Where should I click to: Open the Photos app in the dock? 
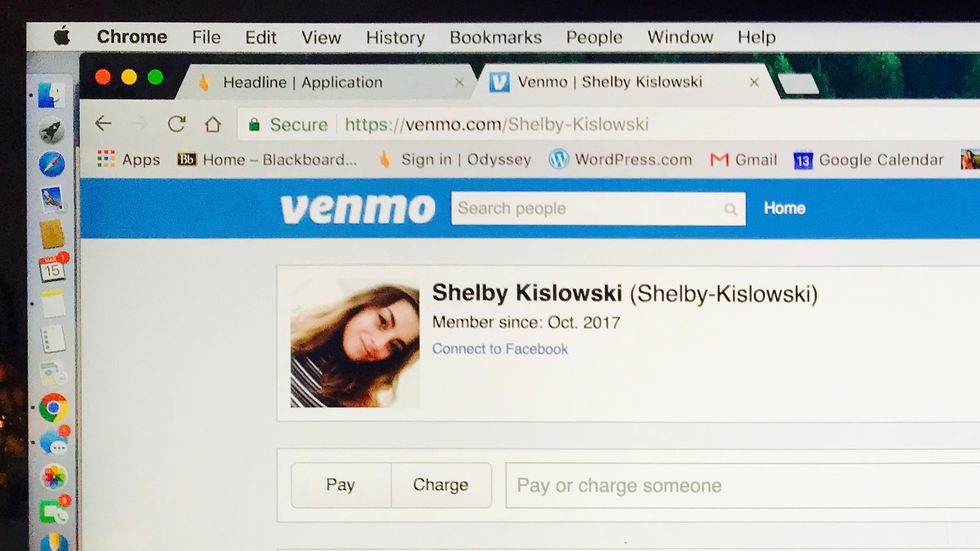tap(54, 477)
